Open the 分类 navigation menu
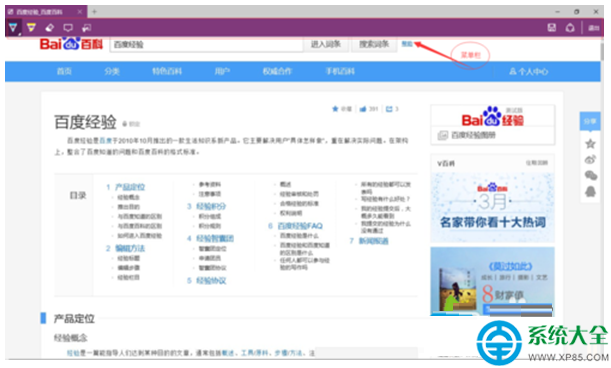Viewport: 611px width, 368px height. (112, 71)
